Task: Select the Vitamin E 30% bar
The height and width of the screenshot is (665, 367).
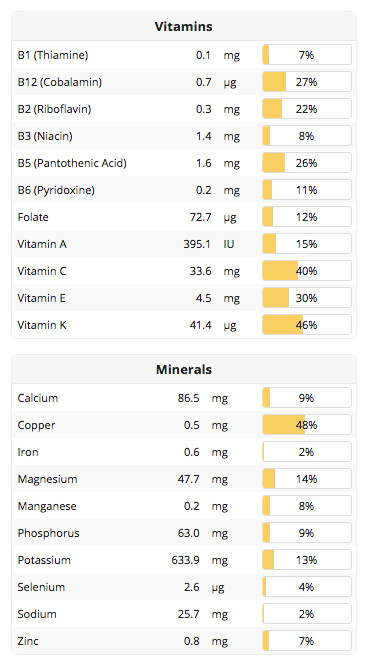Action: (x=307, y=298)
